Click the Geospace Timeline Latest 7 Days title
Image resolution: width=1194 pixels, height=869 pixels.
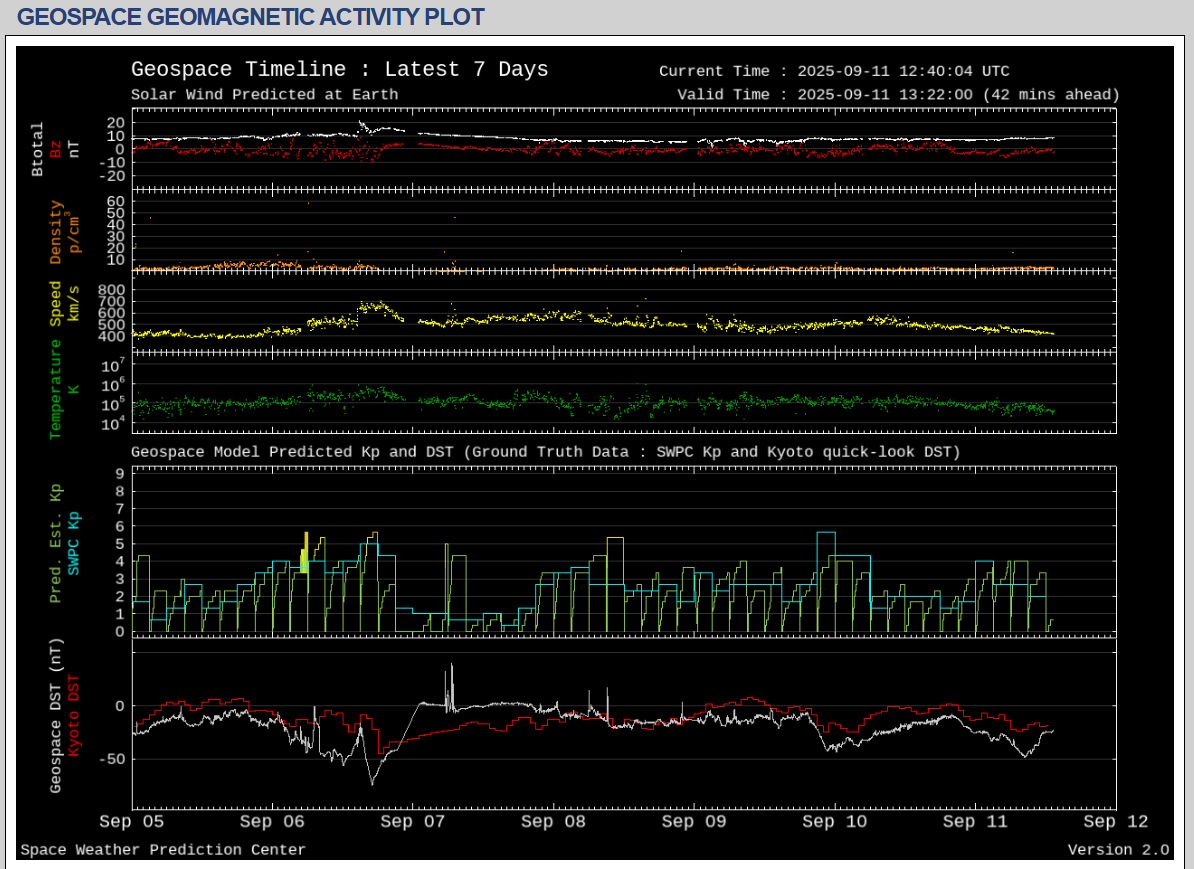pos(339,69)
